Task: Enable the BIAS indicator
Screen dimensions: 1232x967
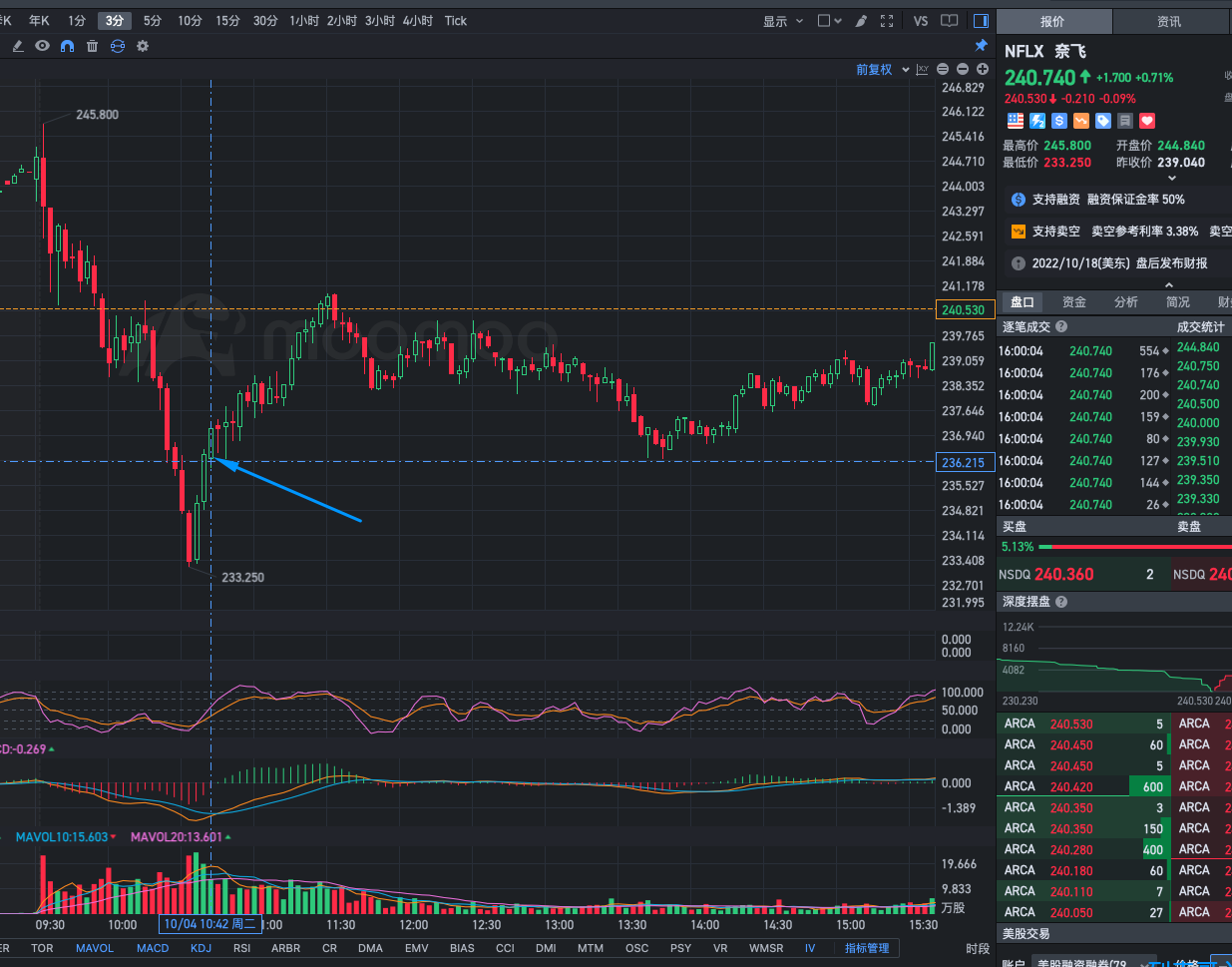Action: coord(462,948)
